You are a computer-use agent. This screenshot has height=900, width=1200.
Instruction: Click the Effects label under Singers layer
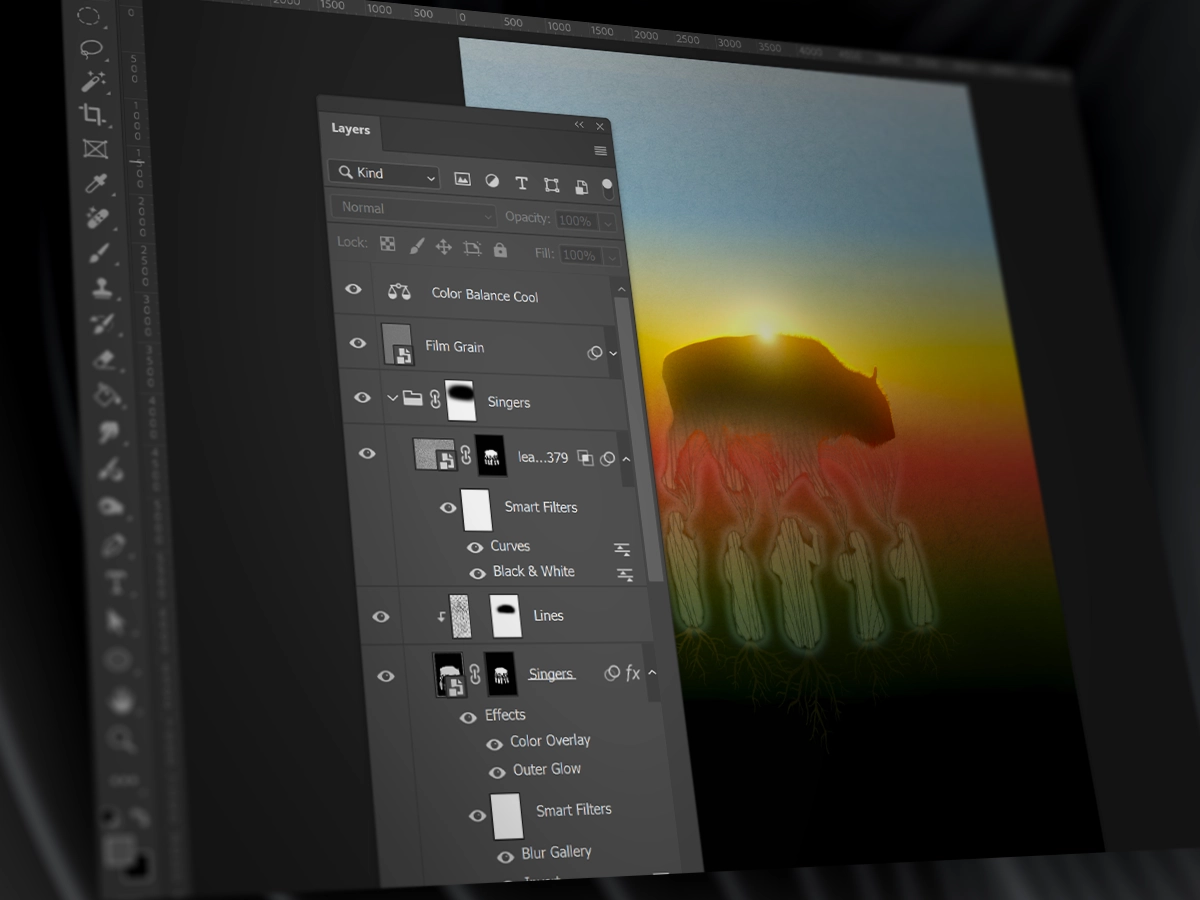[x=505, y=715]
